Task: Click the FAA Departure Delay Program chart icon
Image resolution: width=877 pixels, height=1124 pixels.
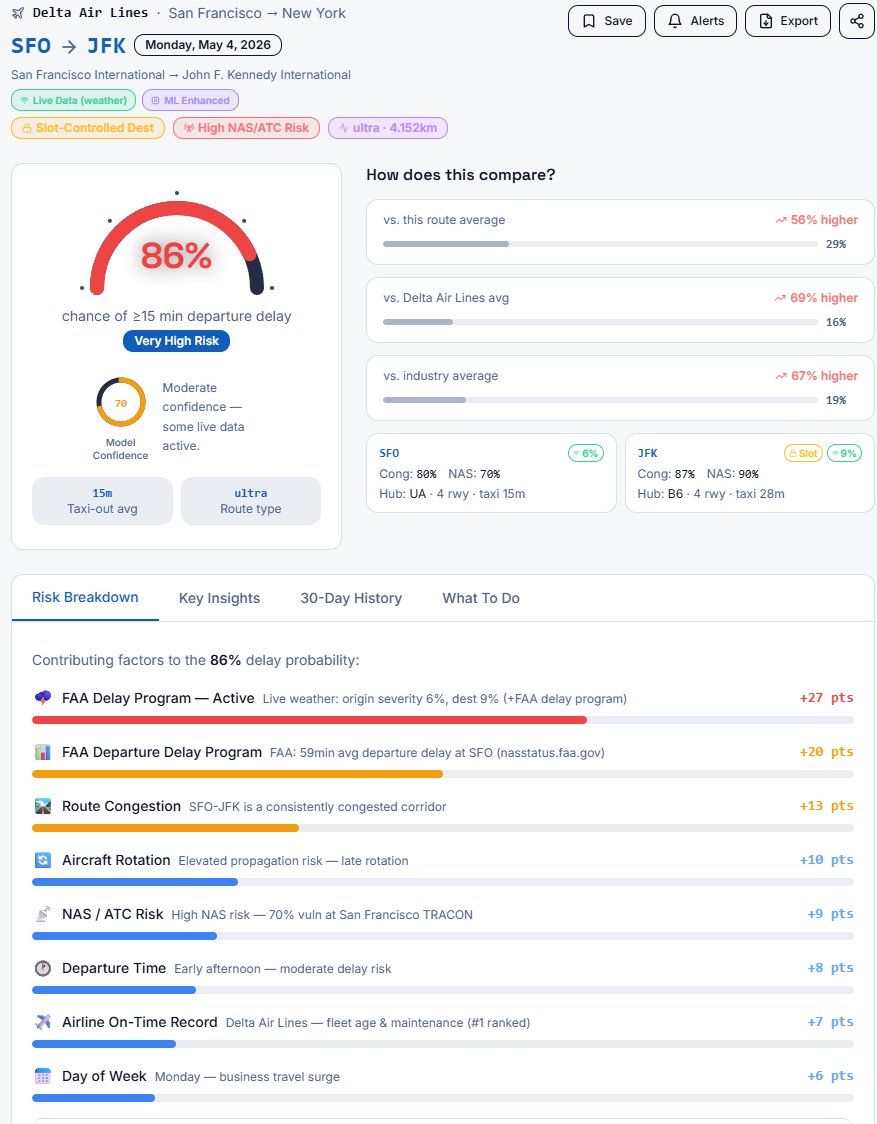Action: tap(43, 752)
